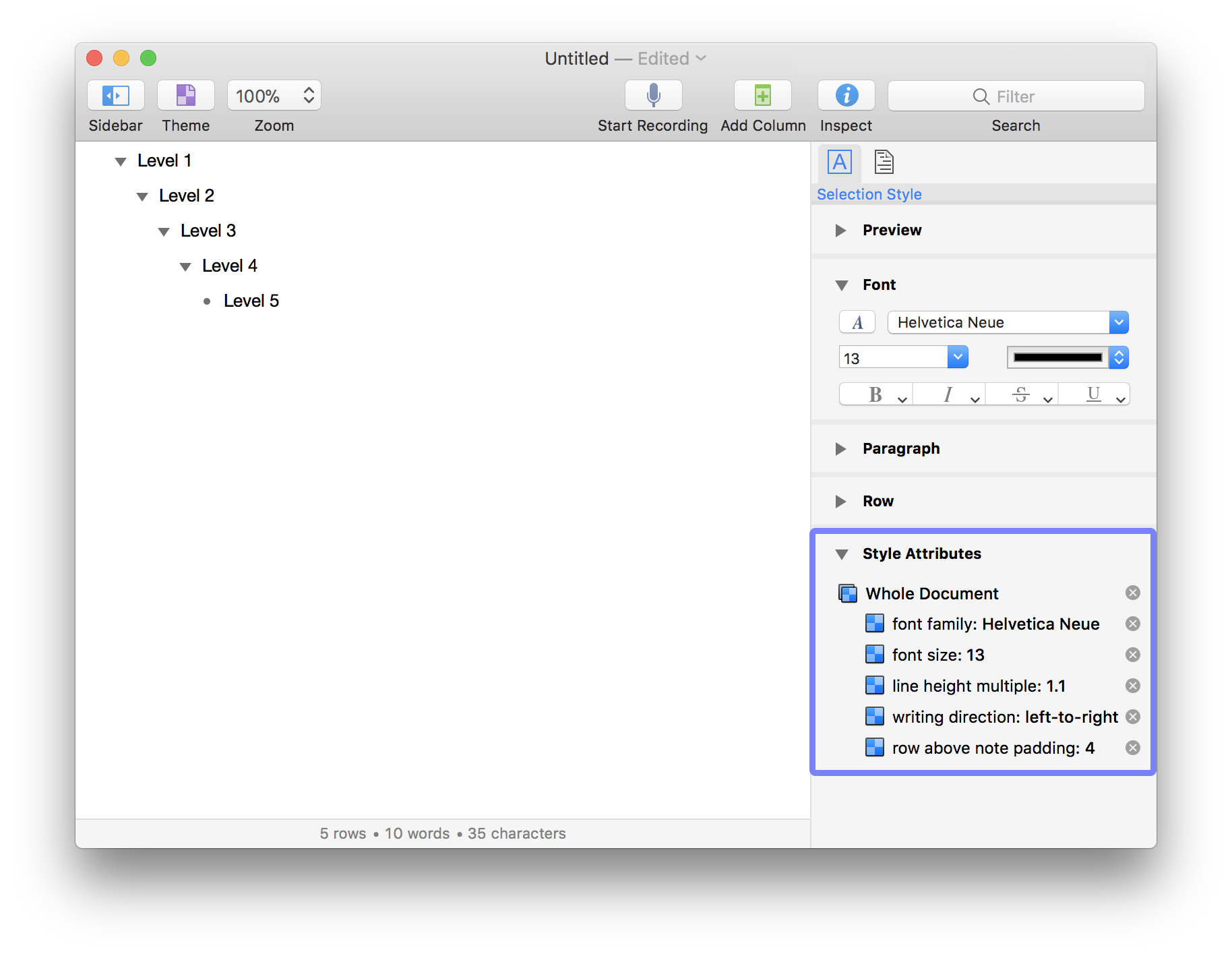Click the 'font family: Helvetica Neue' attribute text
Image resolution: width=1232 pixels, height=956 pixels.
(x=995, y=624)
